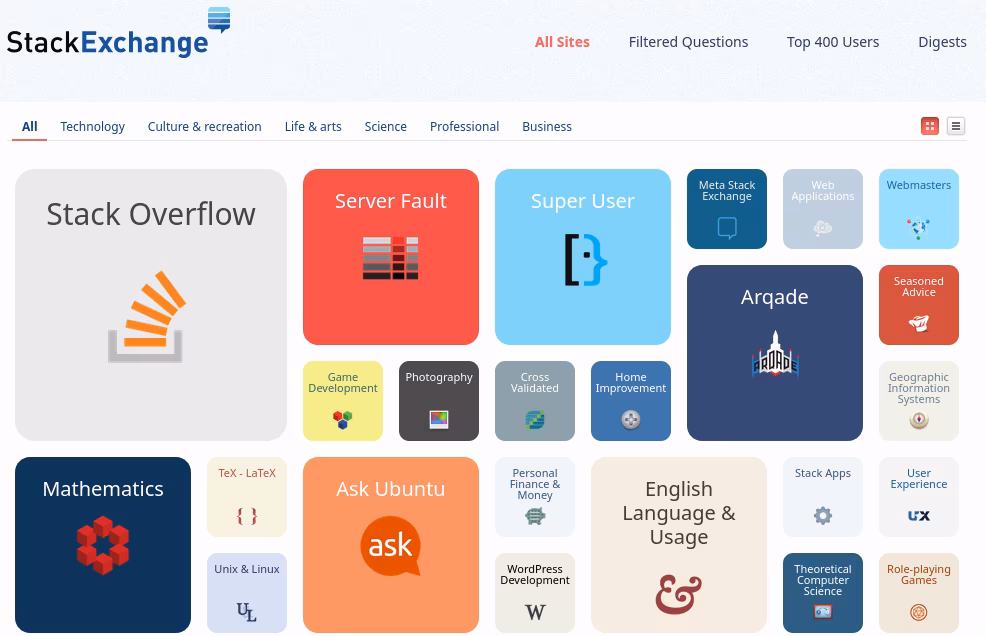Switch to Culture & recreation tab
This screenshot has width=986, height=636.
coord(204,126)
